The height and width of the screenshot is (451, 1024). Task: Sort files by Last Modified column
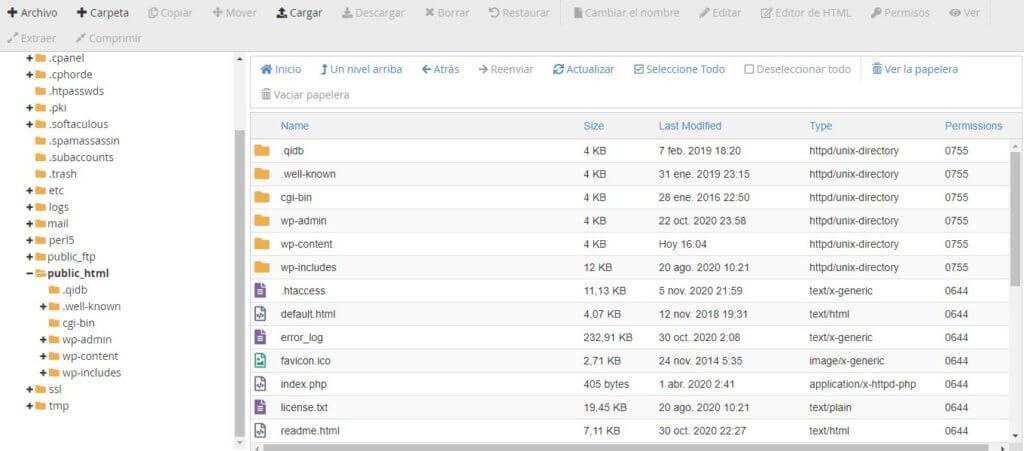click(689, 126)
